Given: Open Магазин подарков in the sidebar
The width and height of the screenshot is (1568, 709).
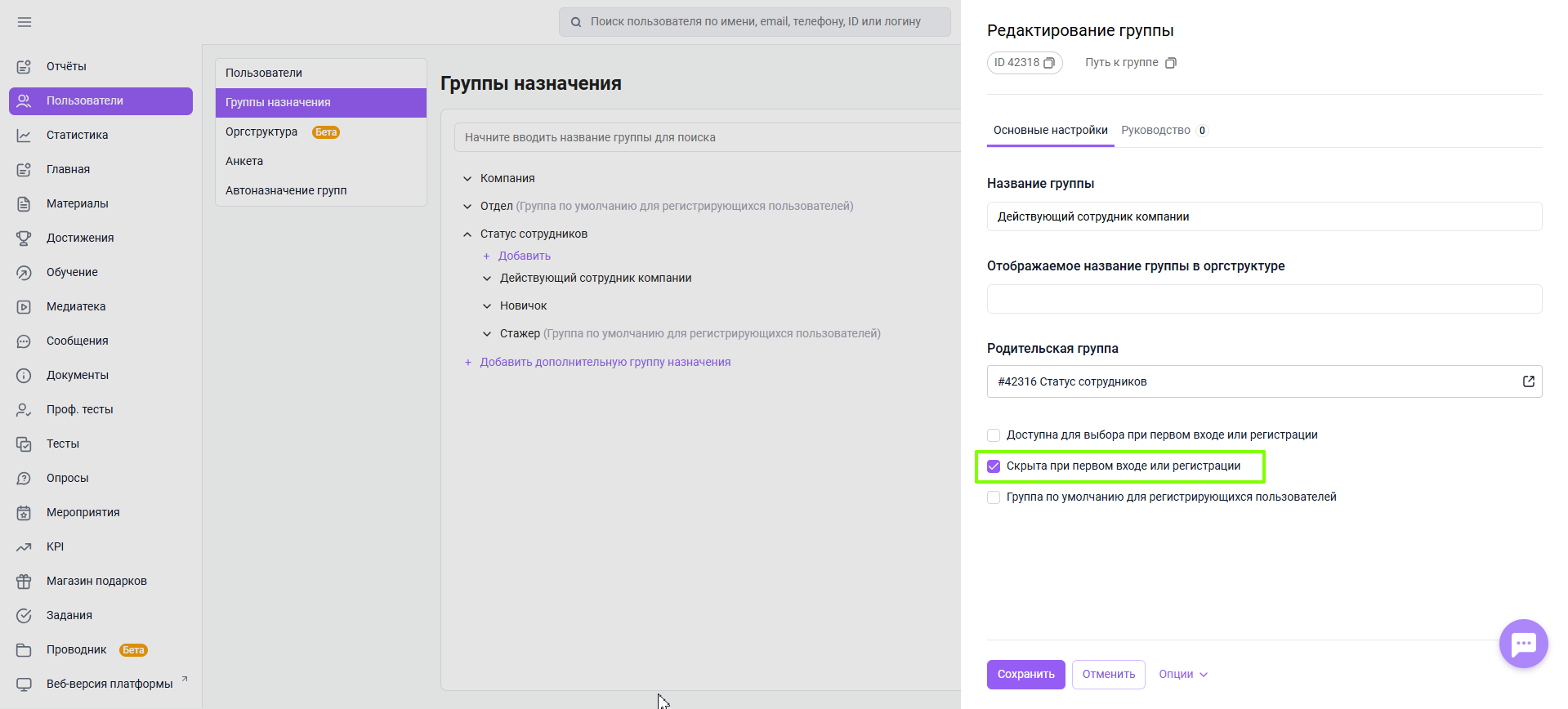Looking at the screenshot, I should point(101,581).
